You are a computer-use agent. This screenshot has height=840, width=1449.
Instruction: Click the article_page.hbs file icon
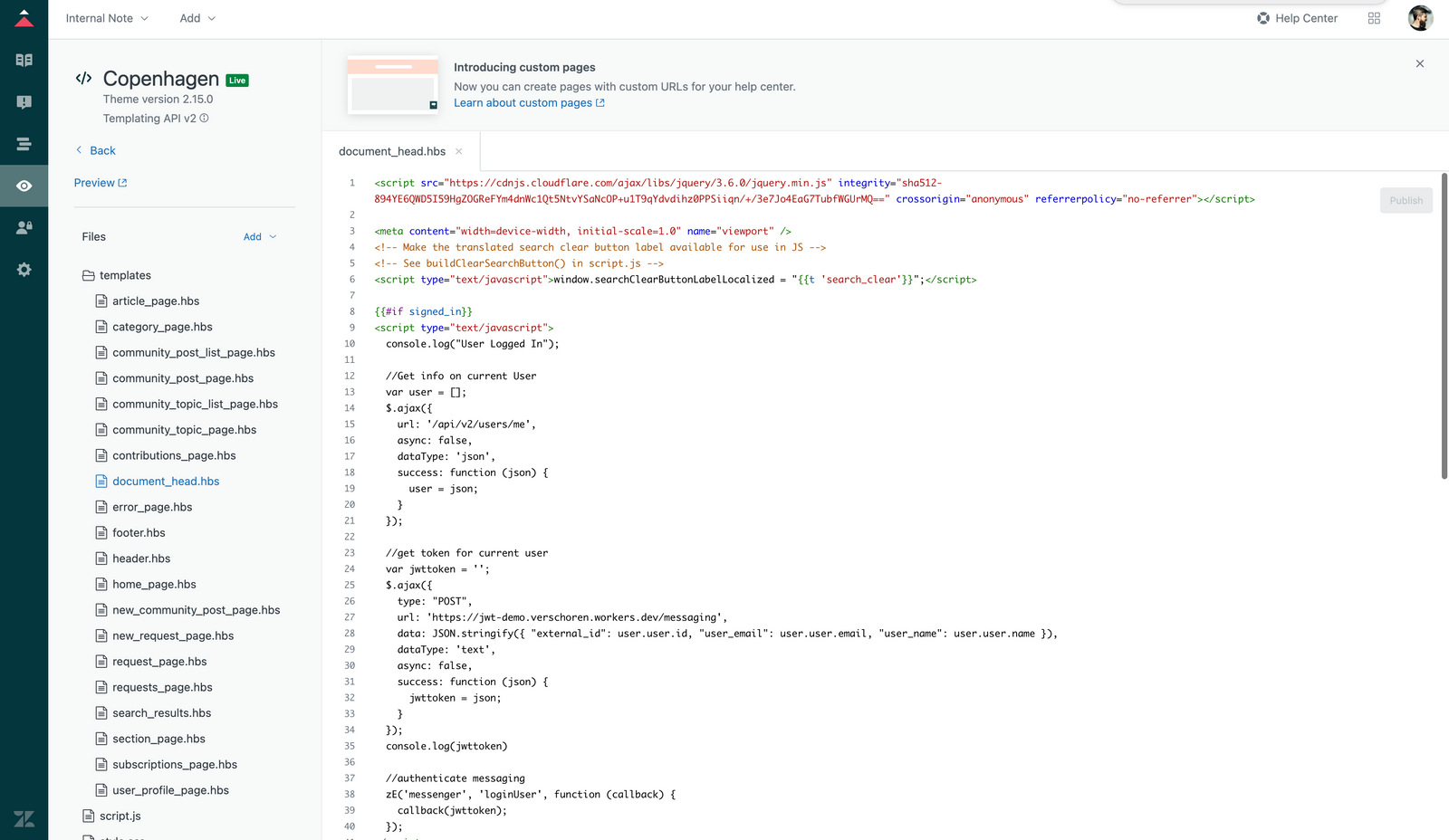pyautogui.click(x=101, y=301)
